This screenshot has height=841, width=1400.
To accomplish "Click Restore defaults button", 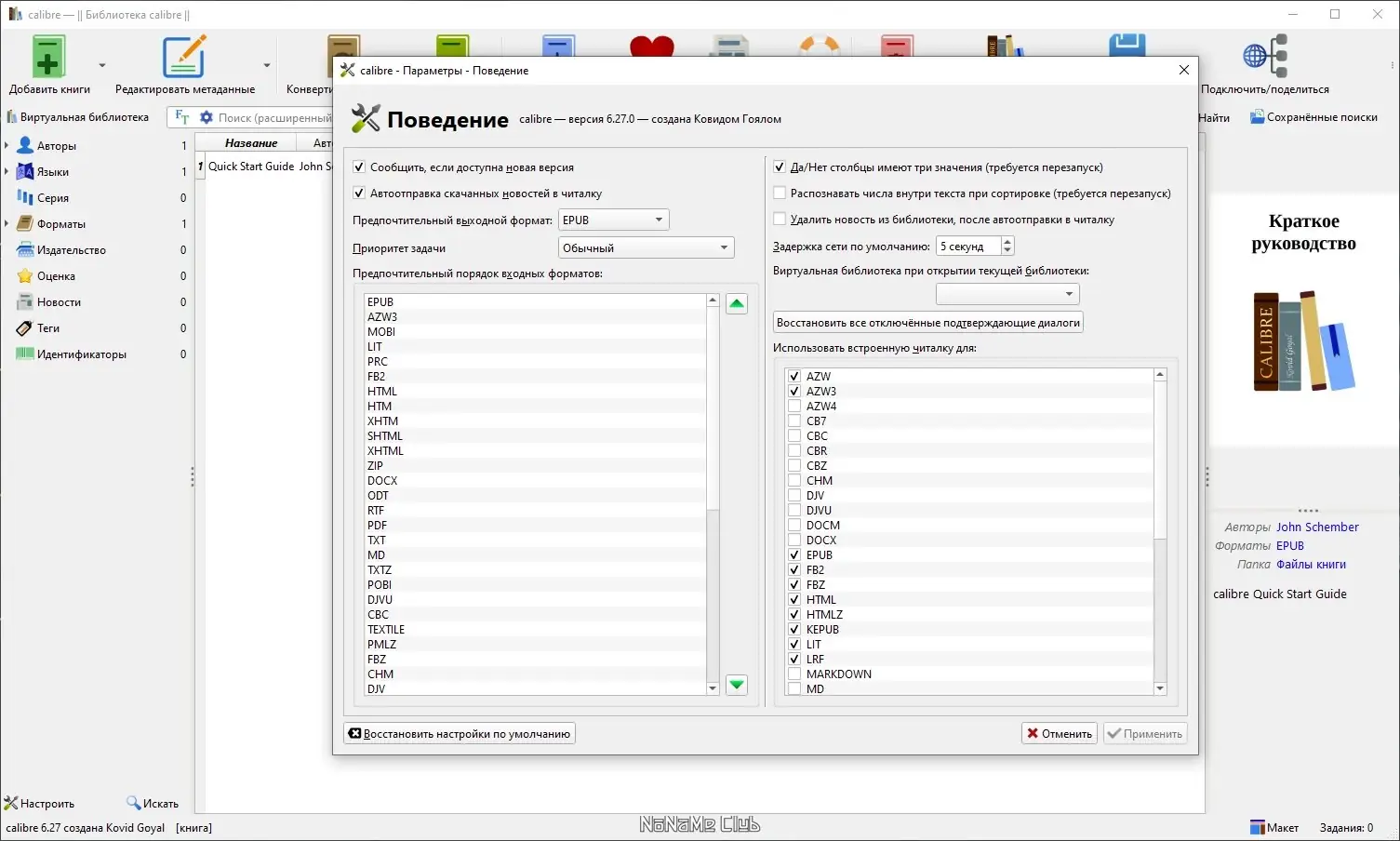I will coord(460,734).
